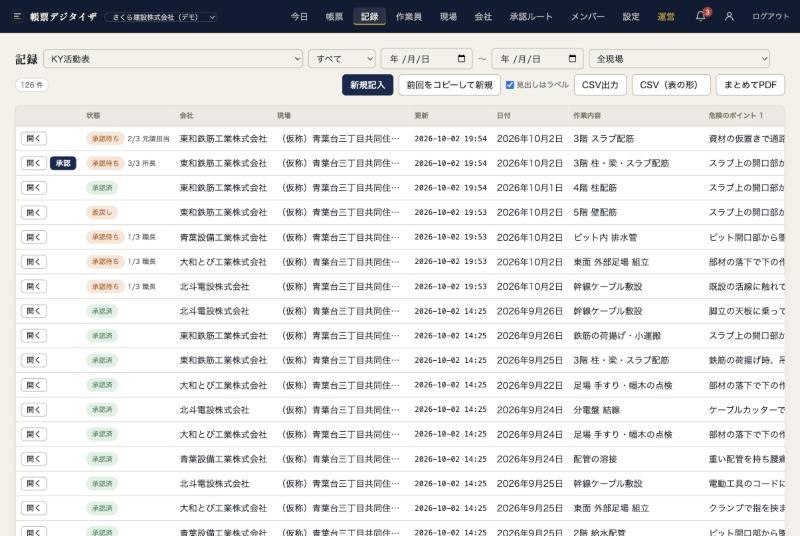This screenshot has width=800, height=536.
Task: Click the 現場 column header in the table
Action: (284, 116)
